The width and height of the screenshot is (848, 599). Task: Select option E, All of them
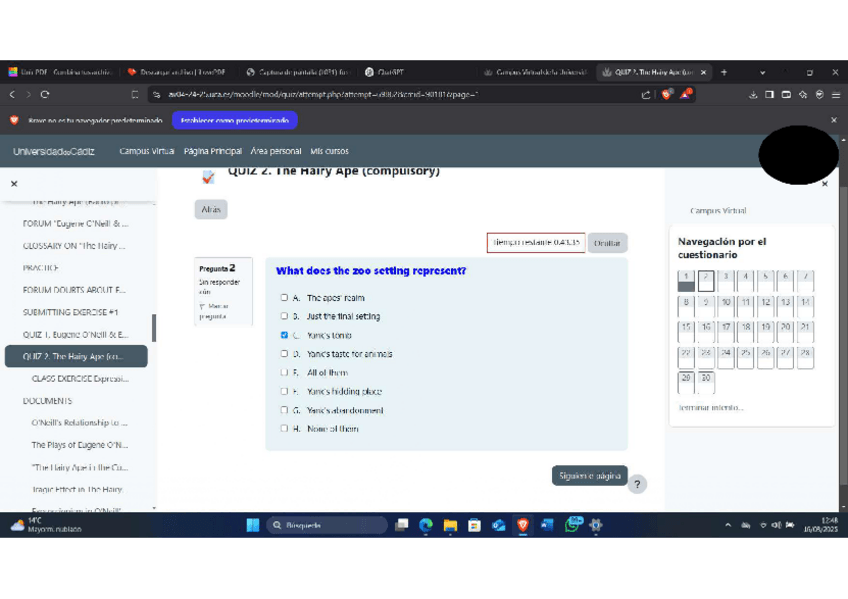284,373
